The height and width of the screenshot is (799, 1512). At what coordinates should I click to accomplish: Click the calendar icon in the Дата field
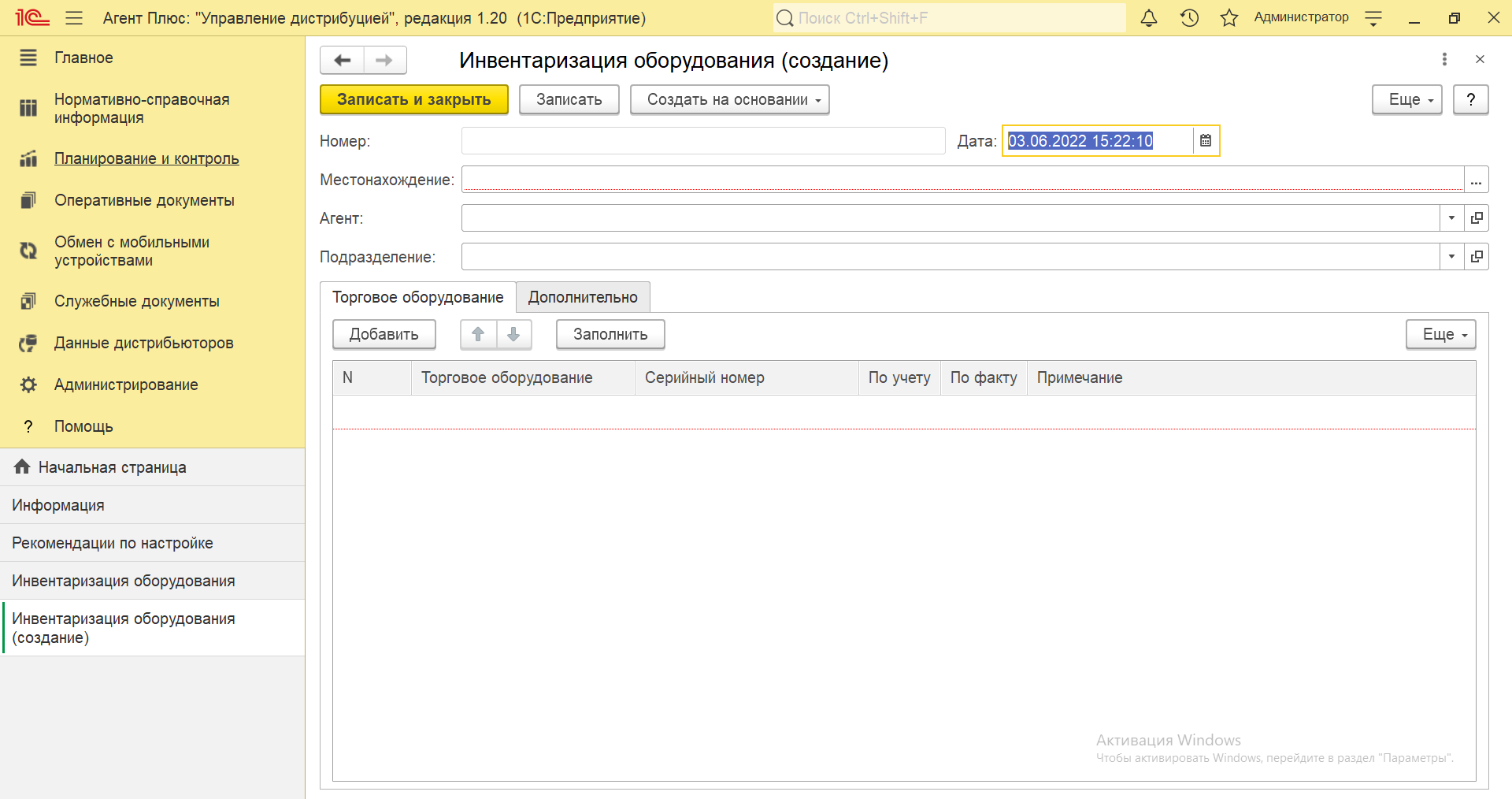[1206, 141]
